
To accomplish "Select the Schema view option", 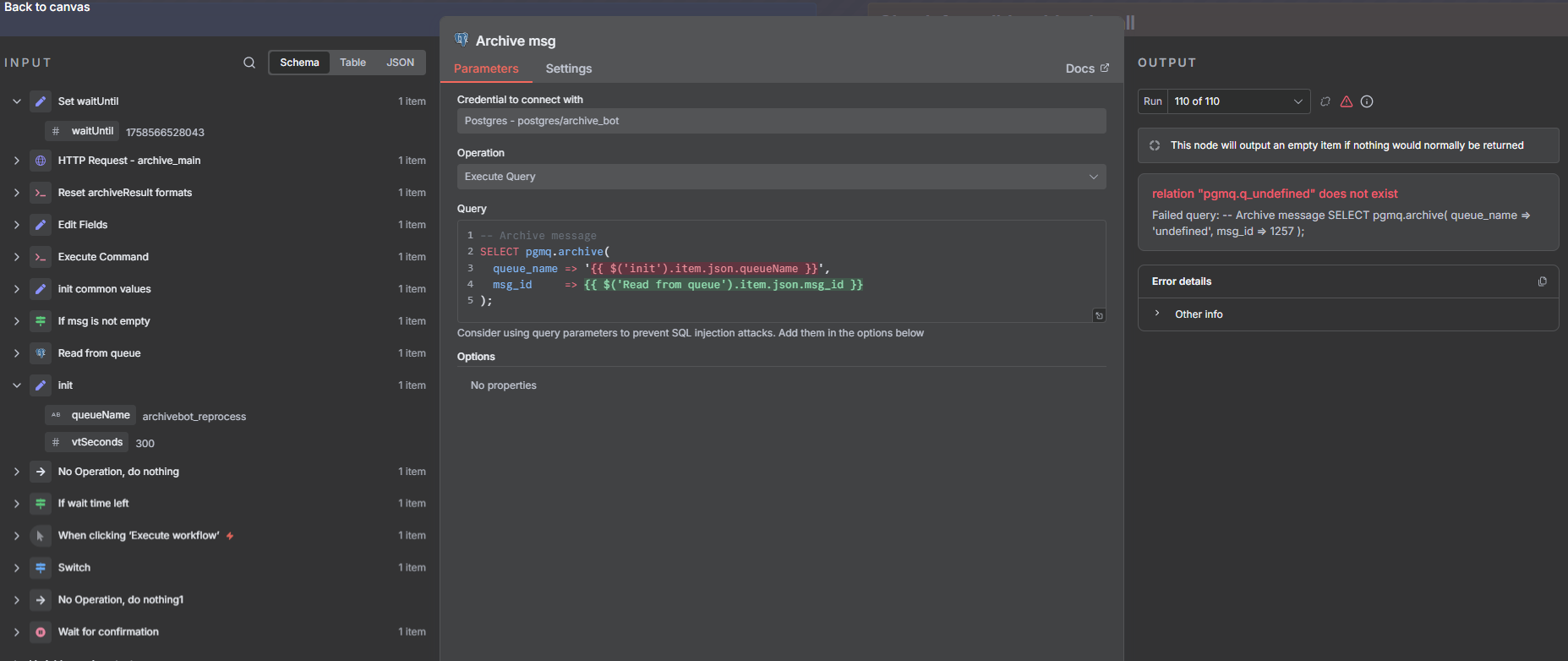I will [299, 63].
